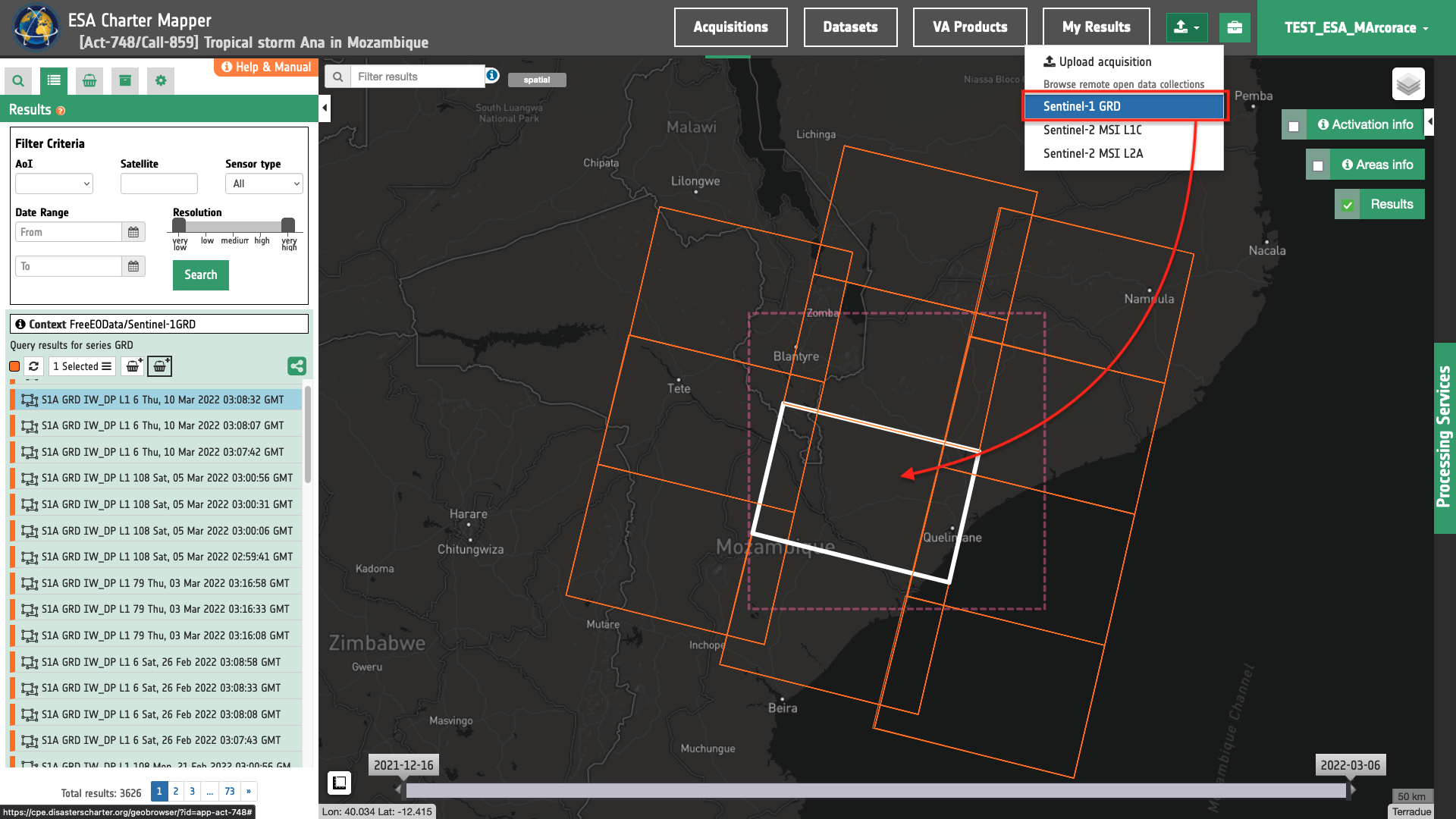Open the archive box tab icon
This screenshot has height=819, width=1456.
click(x=125, y=80)
